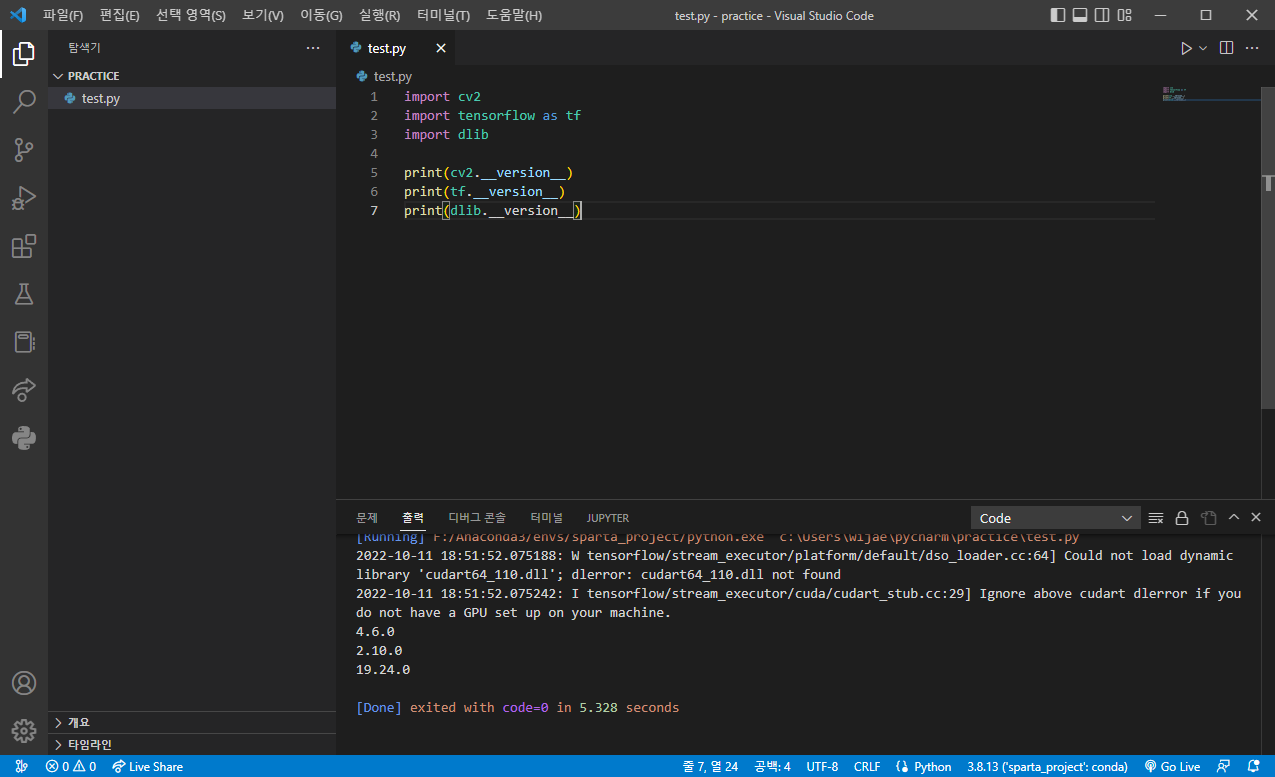The height and width of the screenshot is (777, 1275).
Task: Select interpreter 3.8.13 sparta_project conda
Action: 1047,766
